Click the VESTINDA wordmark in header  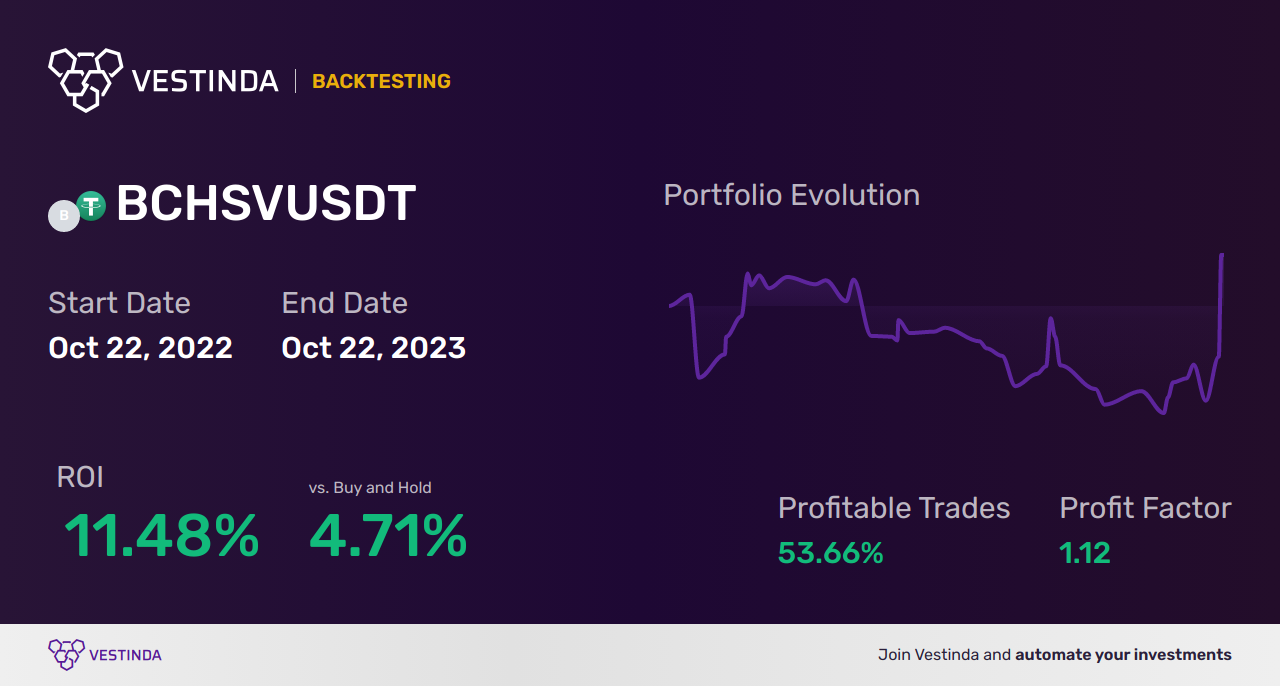205,81
